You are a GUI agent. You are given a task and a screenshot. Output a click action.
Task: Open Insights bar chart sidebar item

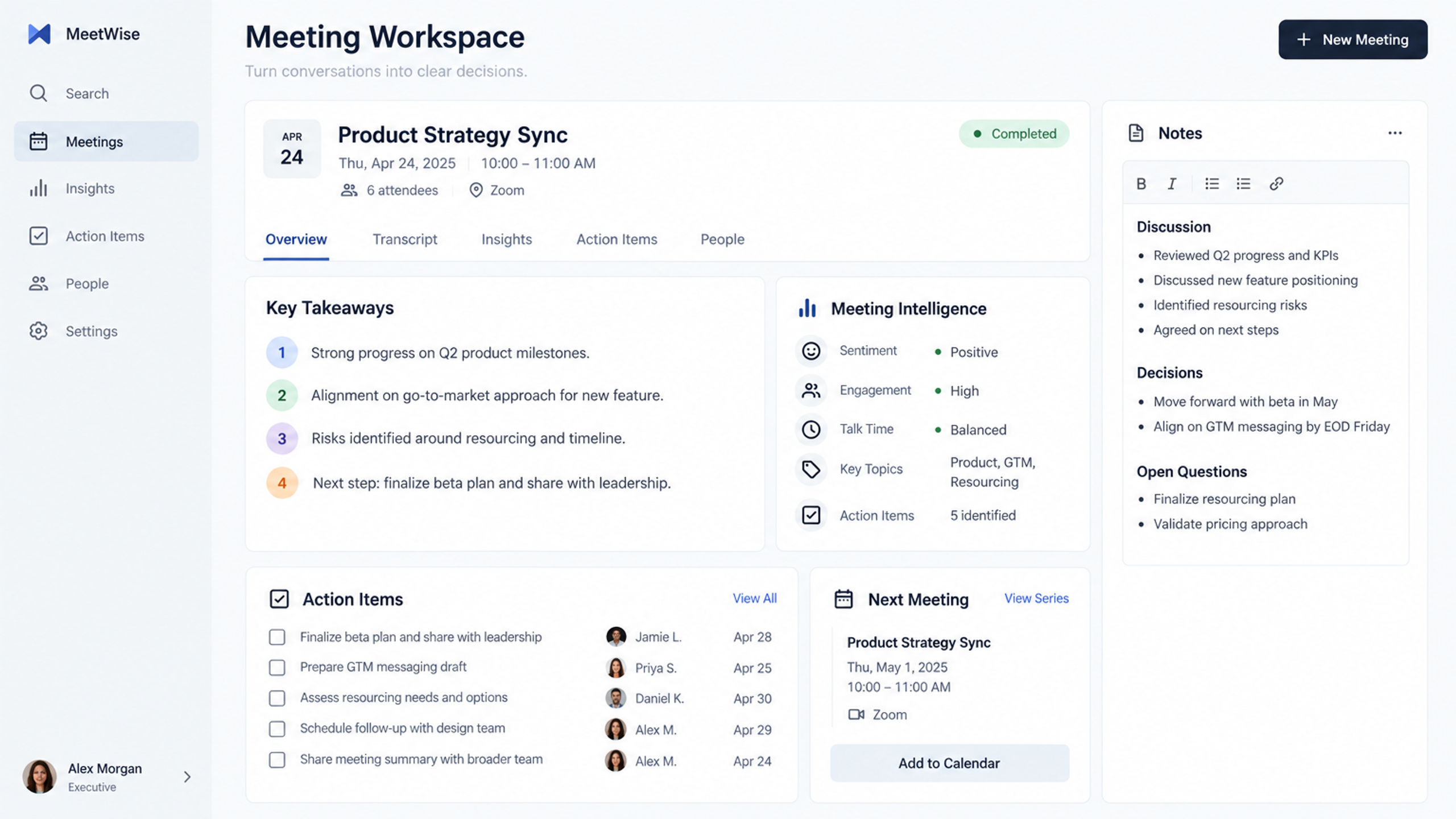coord(106,188)
